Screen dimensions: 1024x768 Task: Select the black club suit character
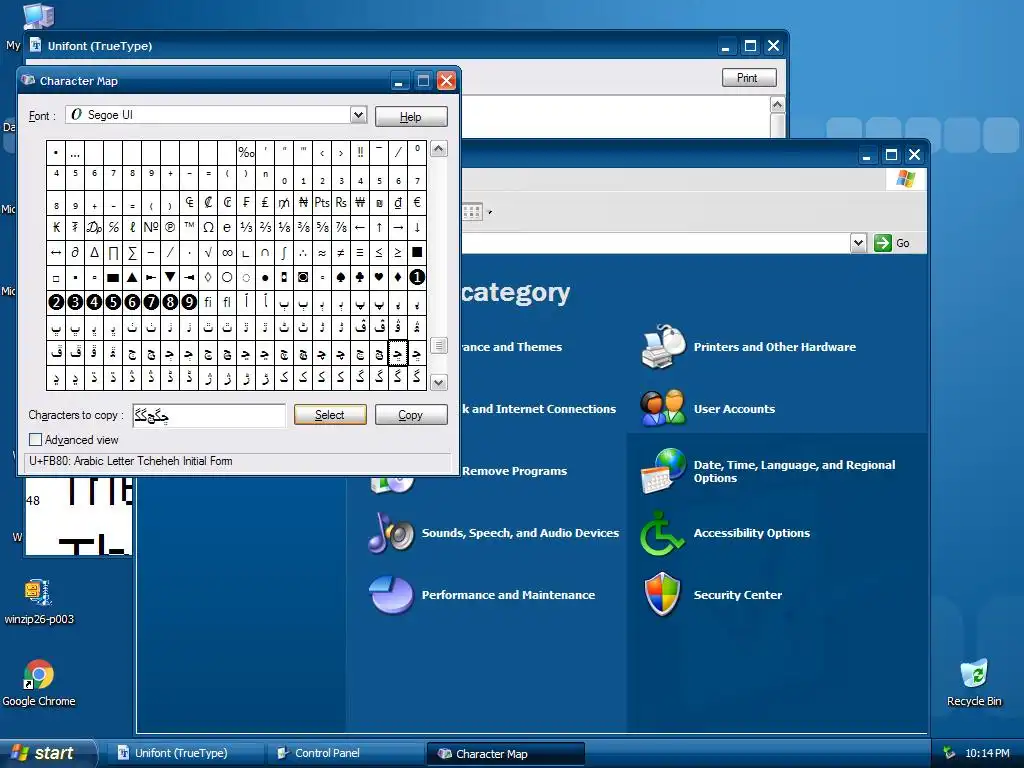click(360, 277)
